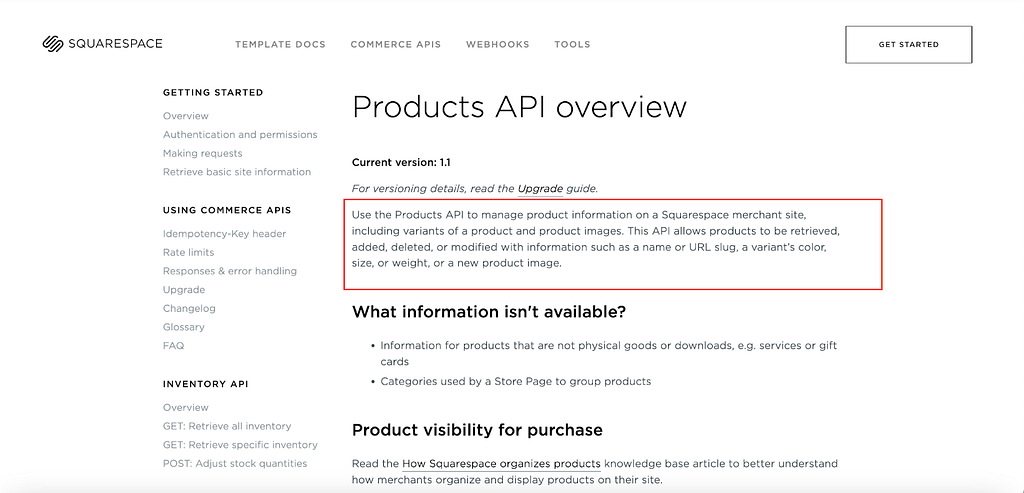The width and height of the screenshot is (1024, 493).
Task: Open Overview under Getting Started
Action: 186,116
